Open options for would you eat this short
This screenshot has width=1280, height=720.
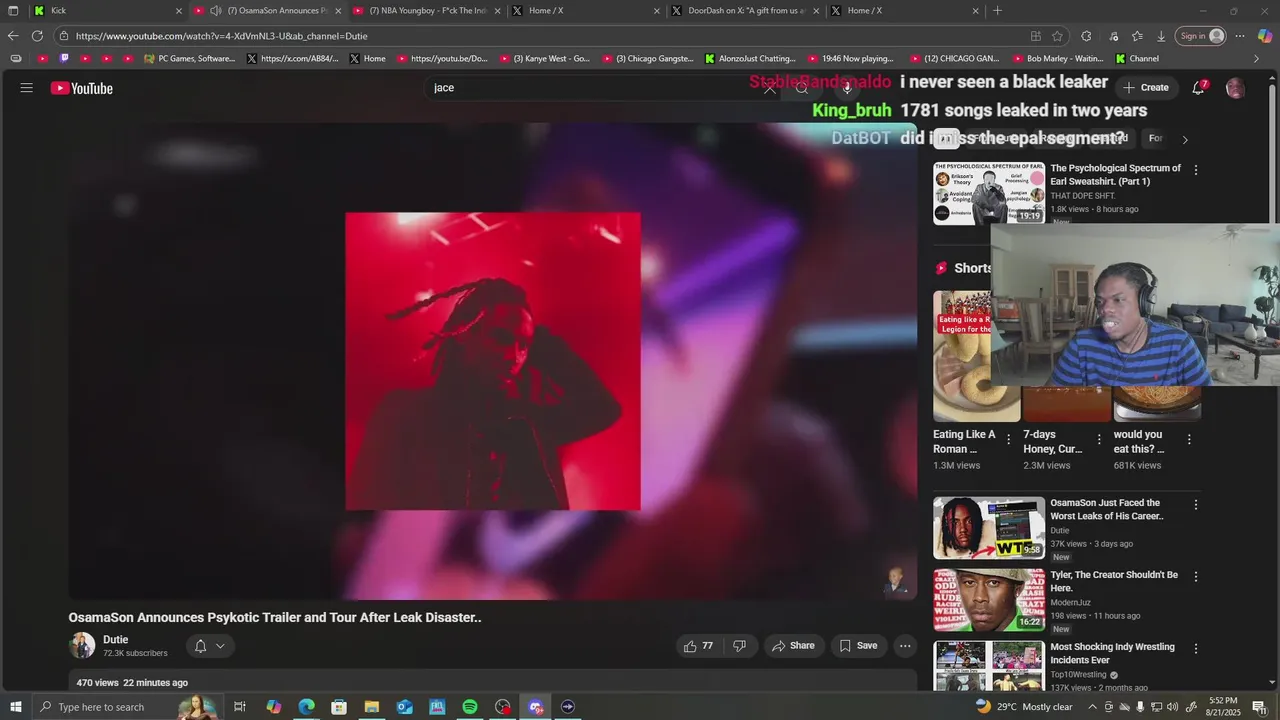pyautogui.click(x=1189, y=439)
